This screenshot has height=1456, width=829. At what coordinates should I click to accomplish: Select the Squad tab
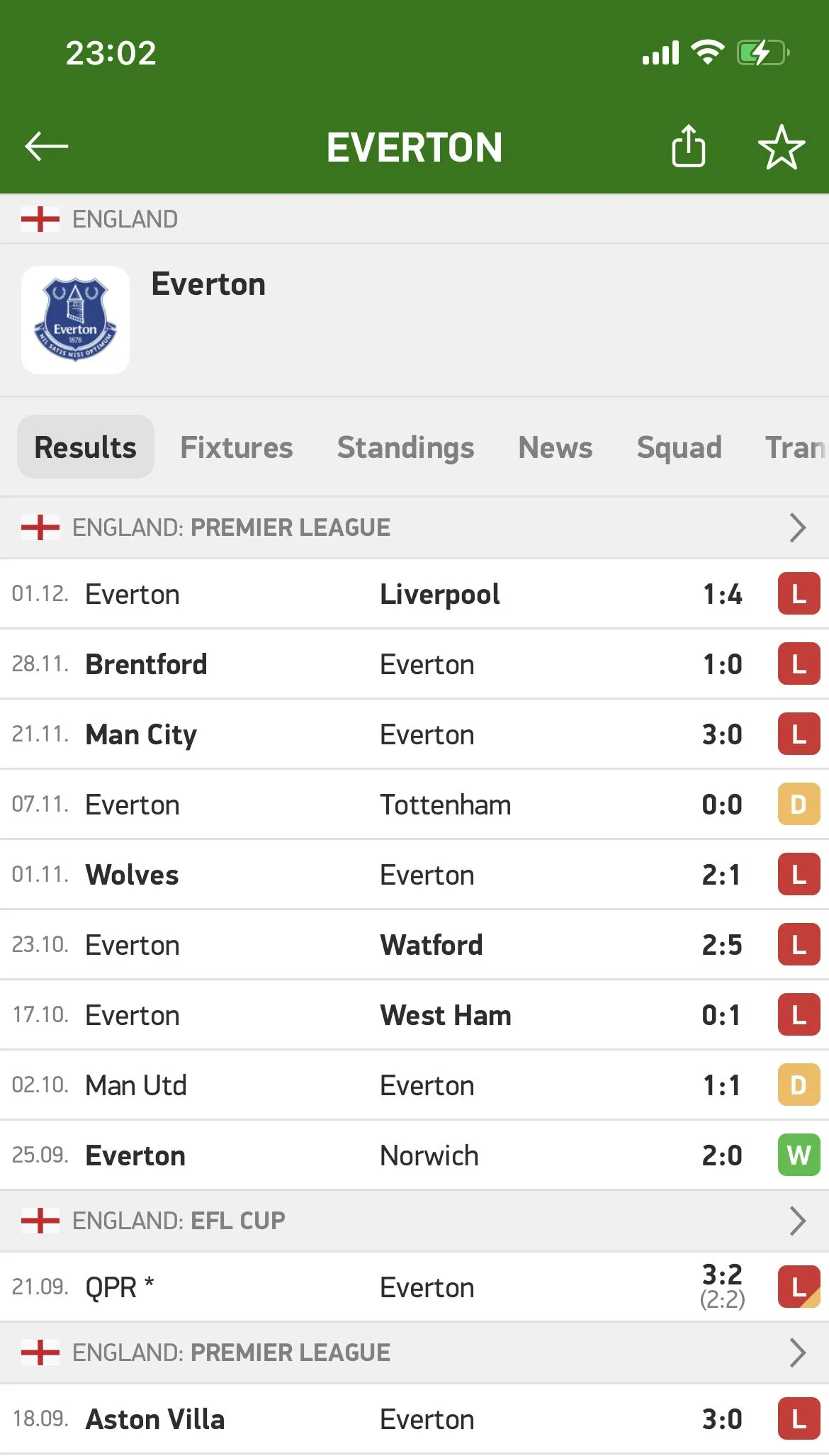click(679, 447)
